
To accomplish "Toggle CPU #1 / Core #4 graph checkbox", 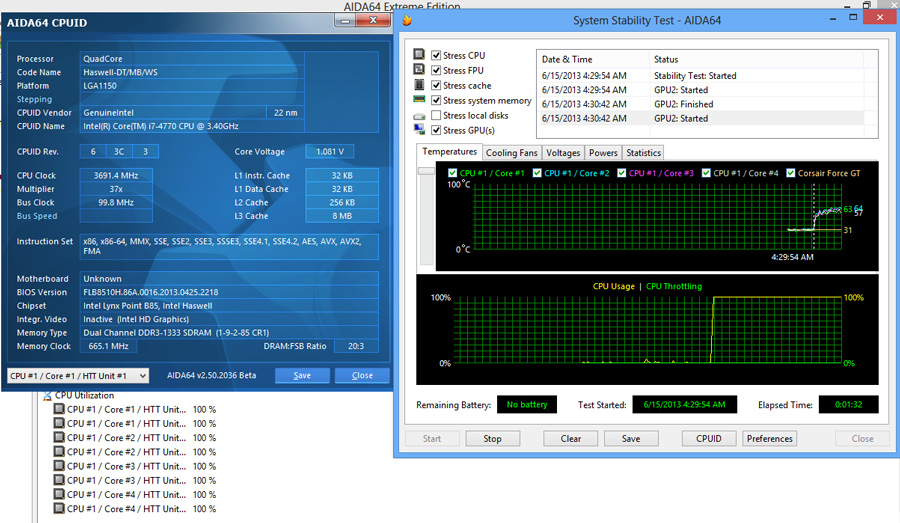I will (x=707, y=173).
